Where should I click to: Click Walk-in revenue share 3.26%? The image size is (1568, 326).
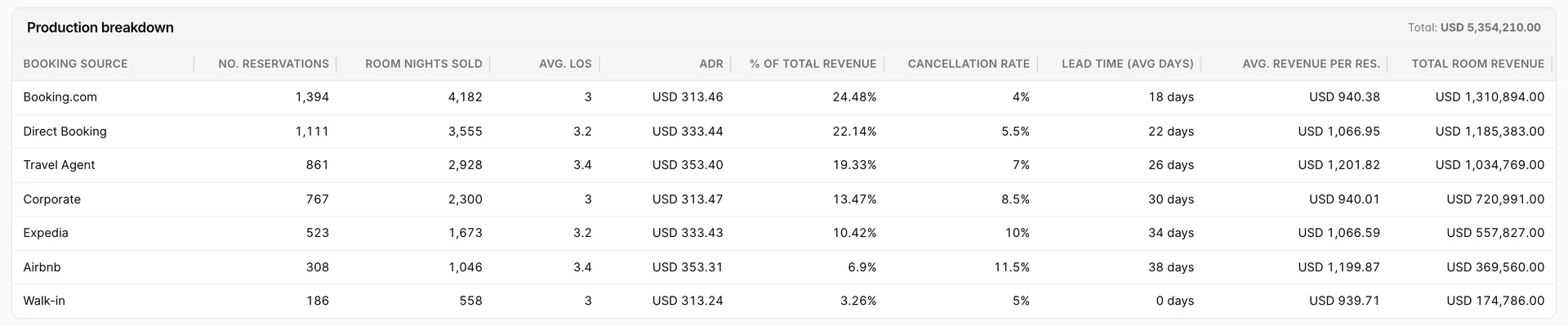click(x=858, y=301)
